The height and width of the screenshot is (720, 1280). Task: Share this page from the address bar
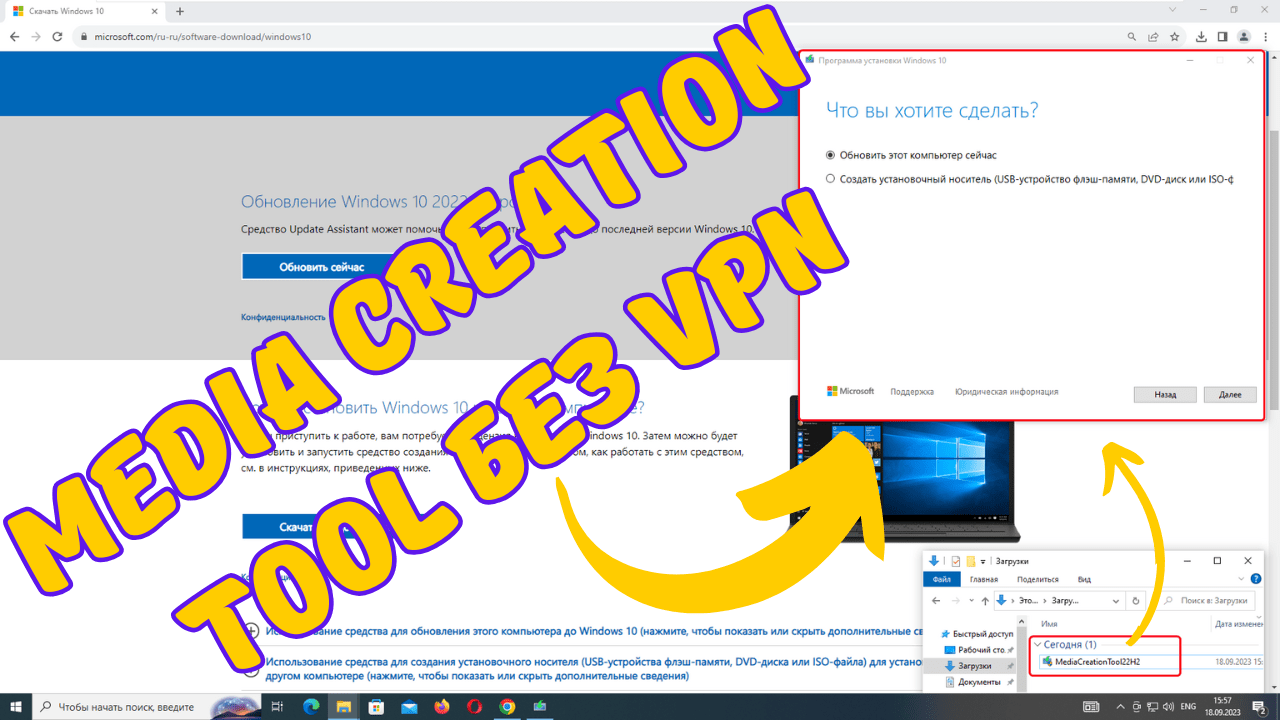click(x=1153, y=36)
